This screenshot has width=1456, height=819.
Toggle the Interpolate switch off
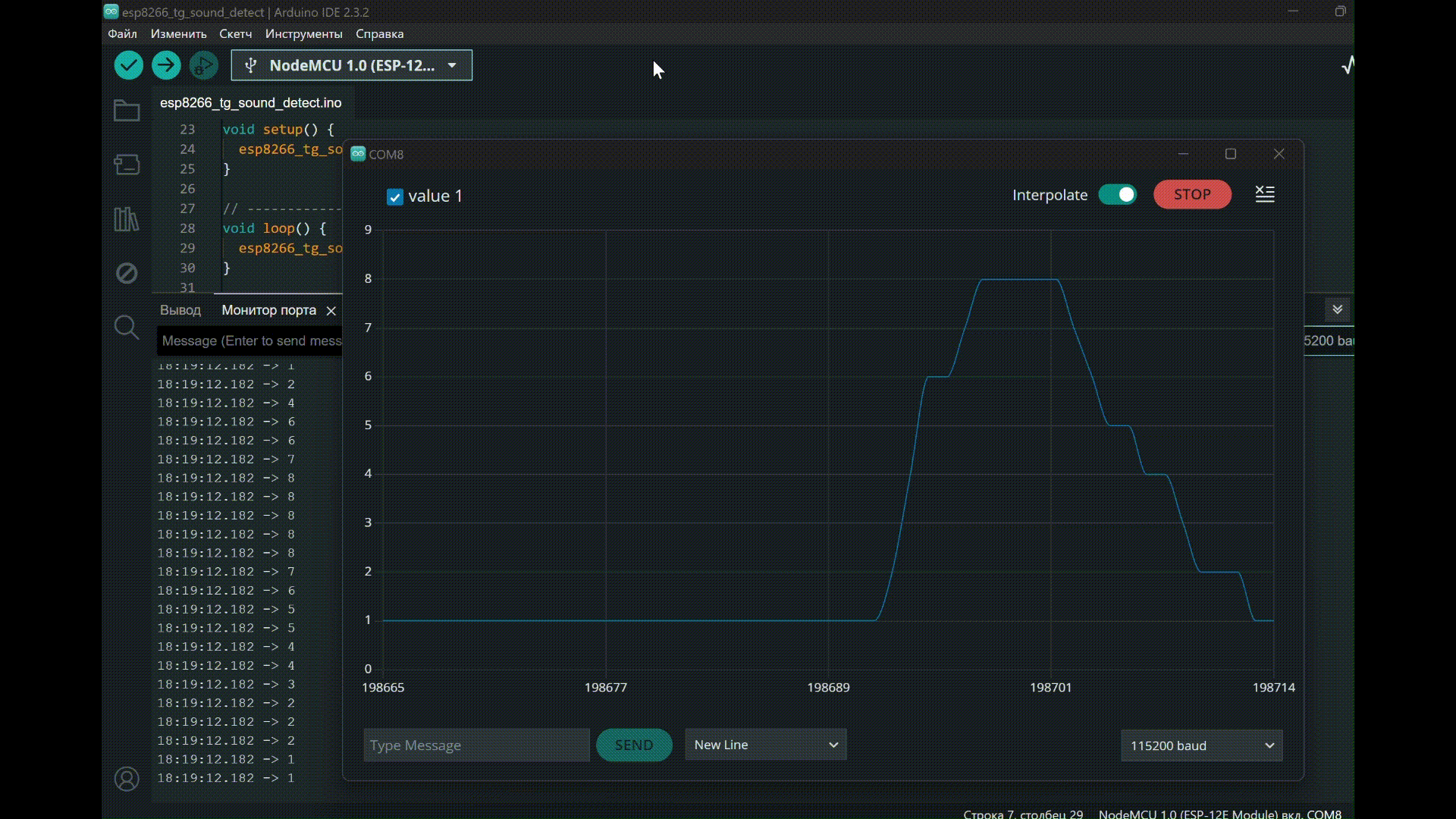(1118, 195)
